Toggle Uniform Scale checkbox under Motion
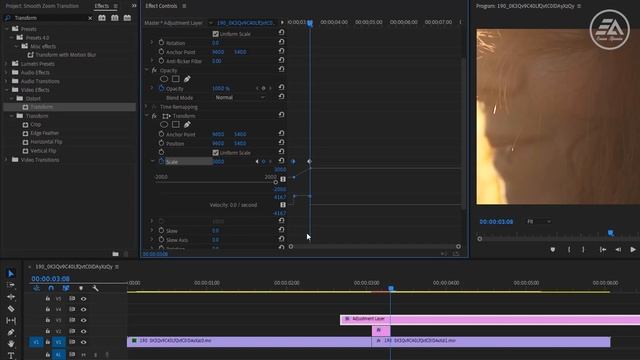The height and width of the screenshot is (360, 640). pyautogui.click(x=216, y=34)
